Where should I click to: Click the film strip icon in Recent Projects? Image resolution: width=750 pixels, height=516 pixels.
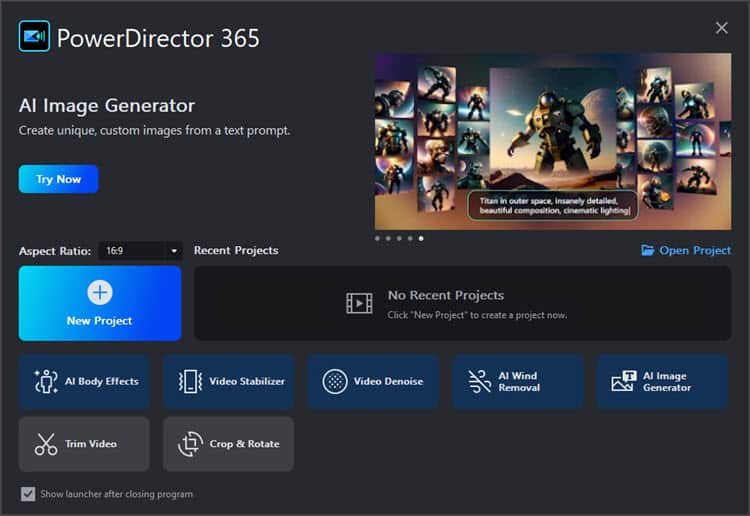click(x=359, y=303)
